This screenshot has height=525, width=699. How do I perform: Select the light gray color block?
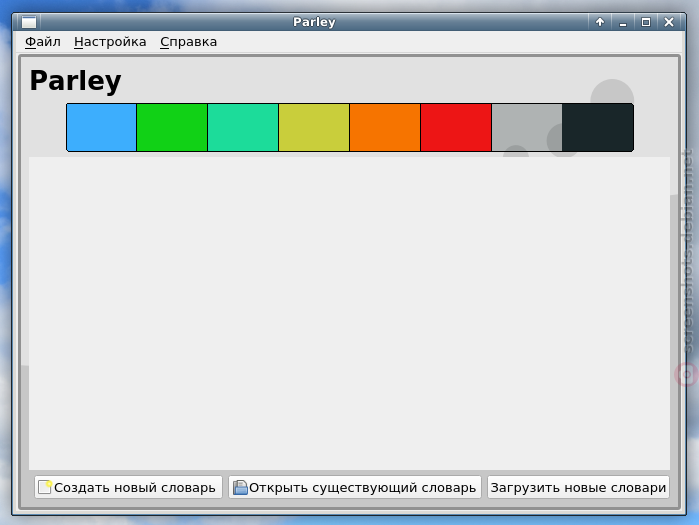point(527,127)
